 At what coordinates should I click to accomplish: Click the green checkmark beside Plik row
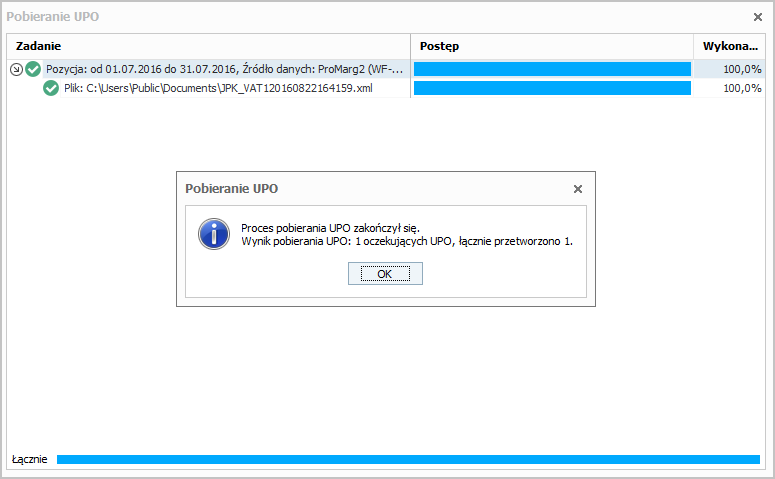tap(51, 88)
